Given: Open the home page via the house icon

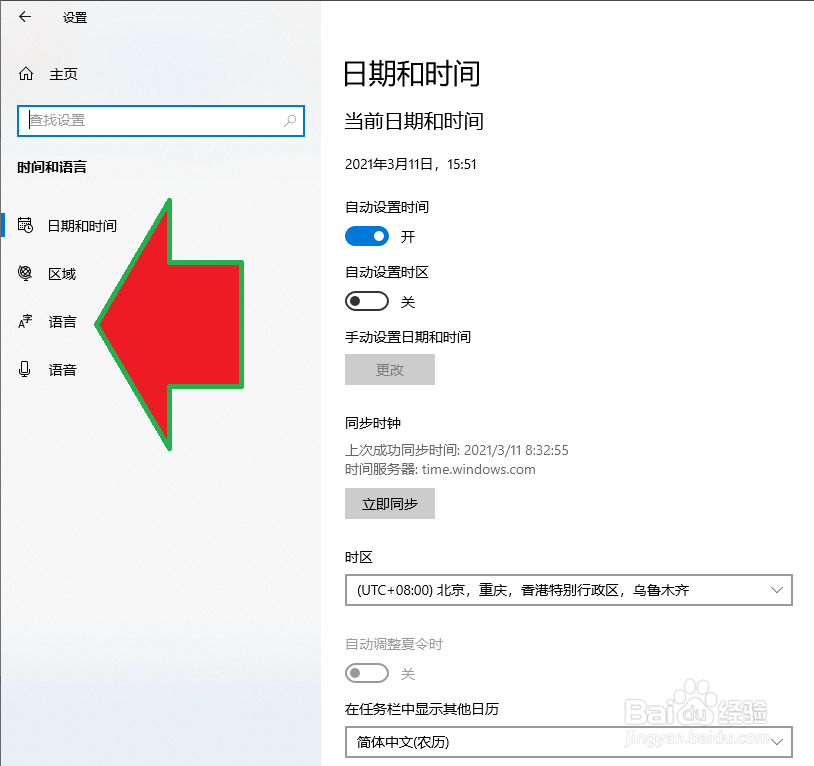Looking at the screenshot, I should [x=26, y=74].
